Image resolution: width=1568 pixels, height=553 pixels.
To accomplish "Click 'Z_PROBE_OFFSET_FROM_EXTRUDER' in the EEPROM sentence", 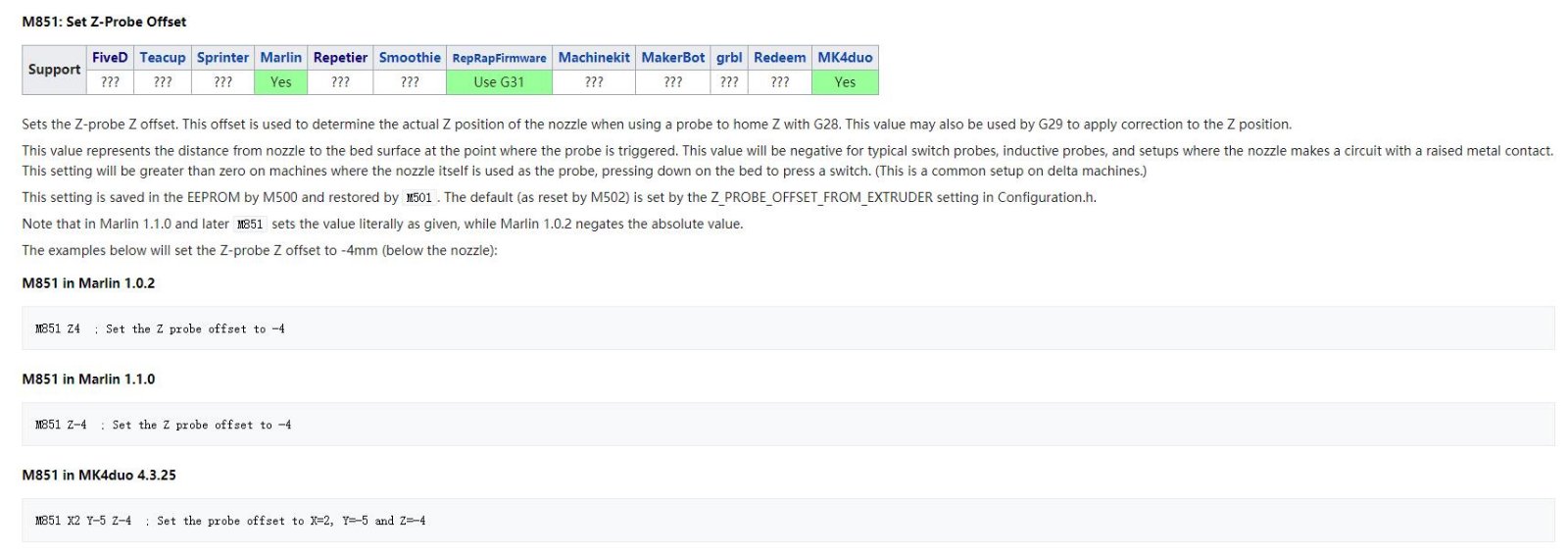I will coord(821,197).
